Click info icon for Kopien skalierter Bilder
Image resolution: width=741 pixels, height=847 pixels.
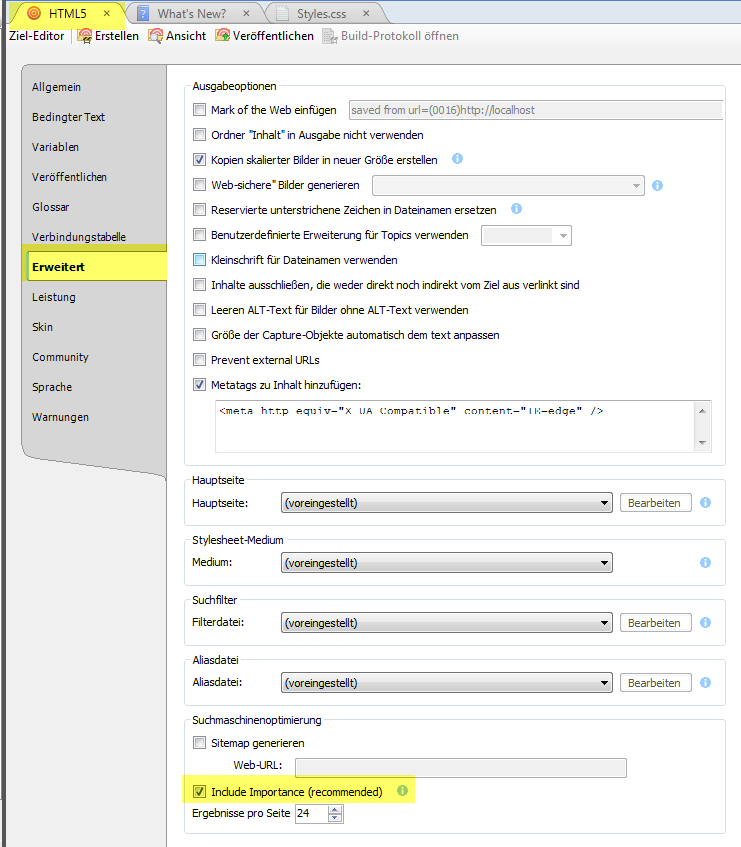[458, 159]
